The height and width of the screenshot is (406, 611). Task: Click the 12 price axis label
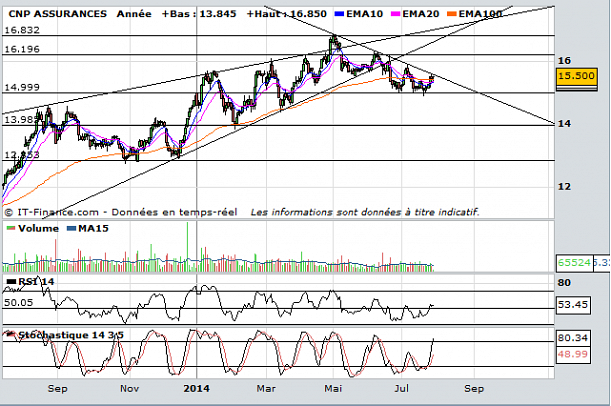564,187
